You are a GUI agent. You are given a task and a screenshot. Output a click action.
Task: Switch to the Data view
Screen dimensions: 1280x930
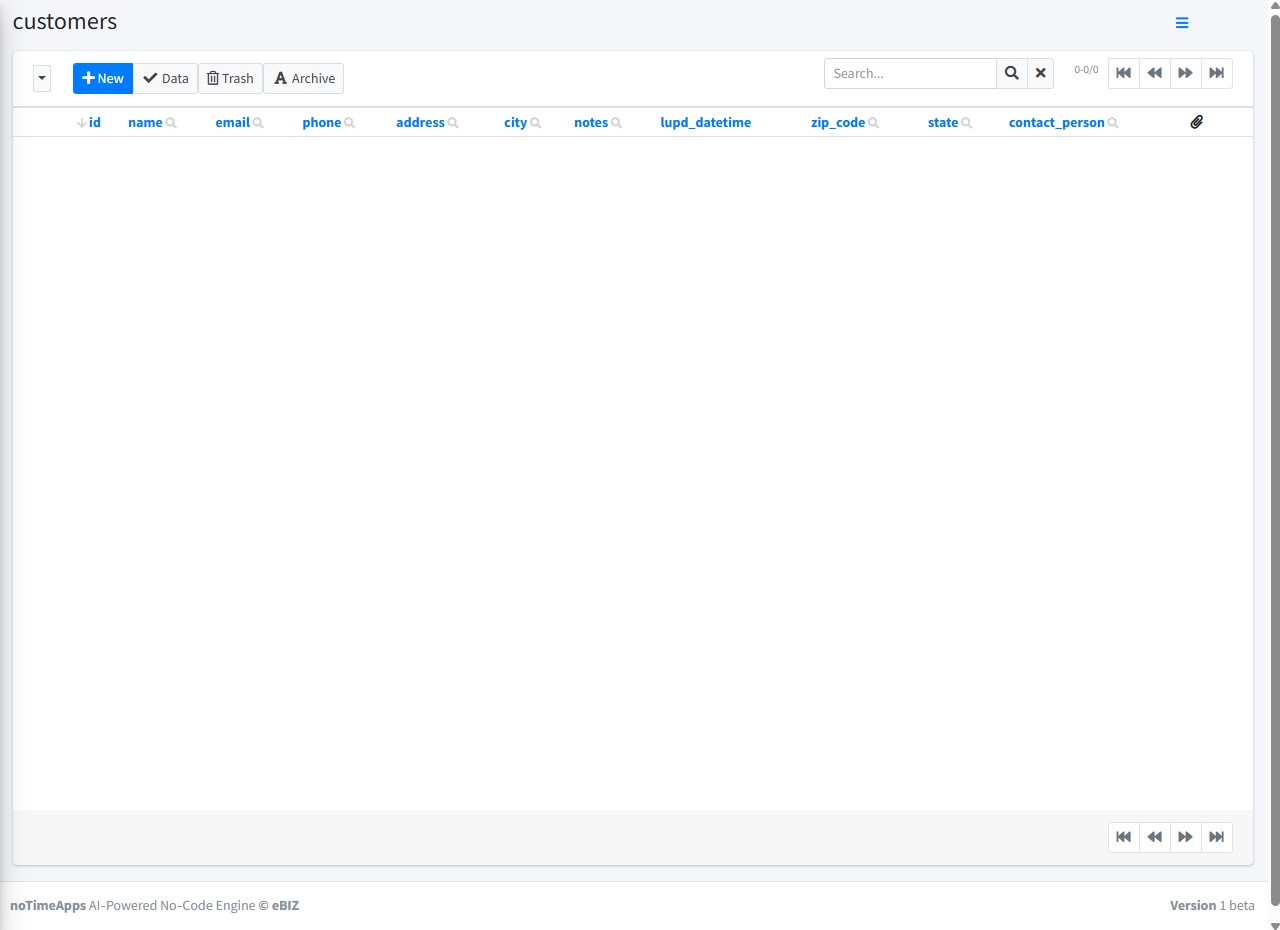[x=165, y=78]
